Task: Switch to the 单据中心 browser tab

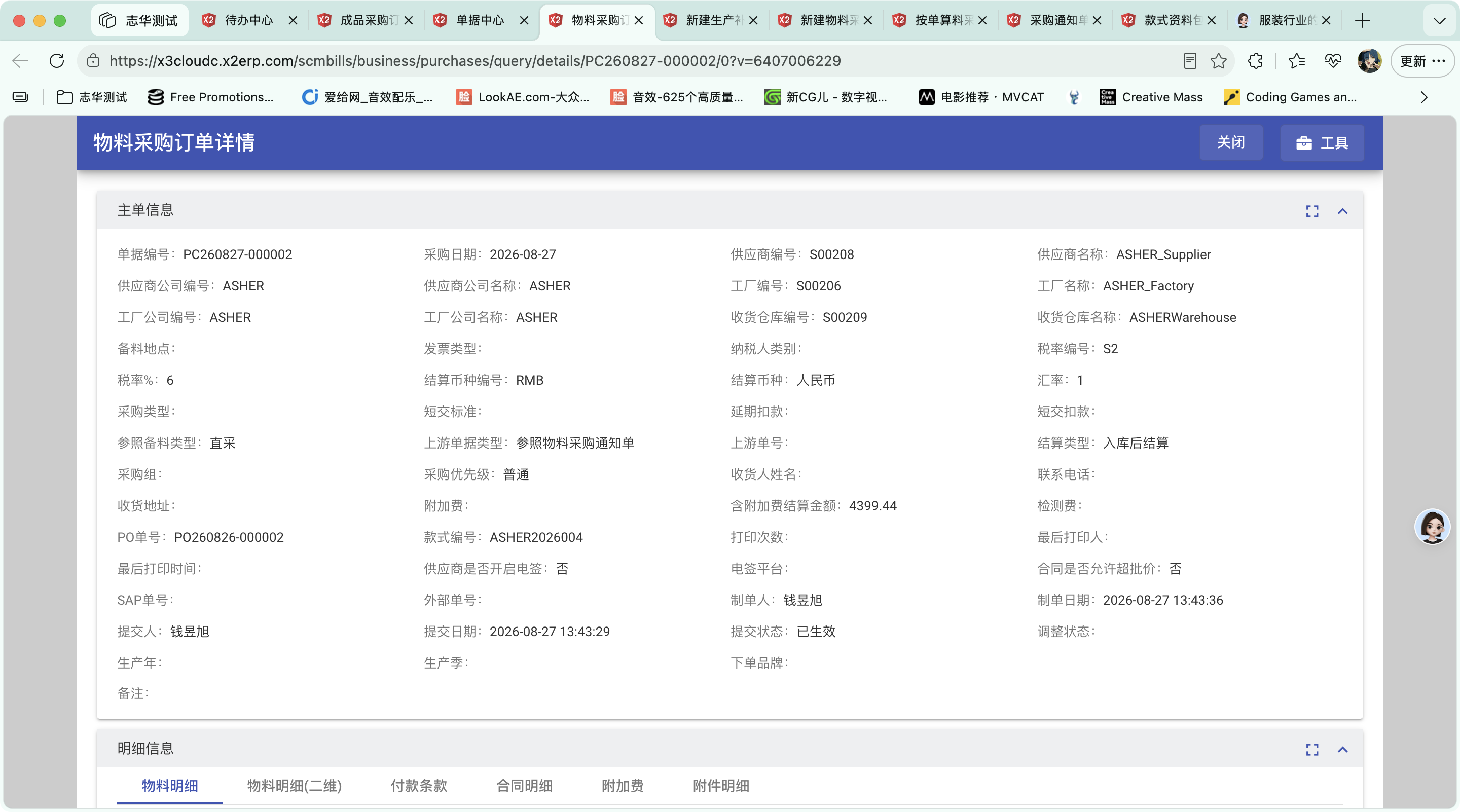Action: tap(480, 20)
